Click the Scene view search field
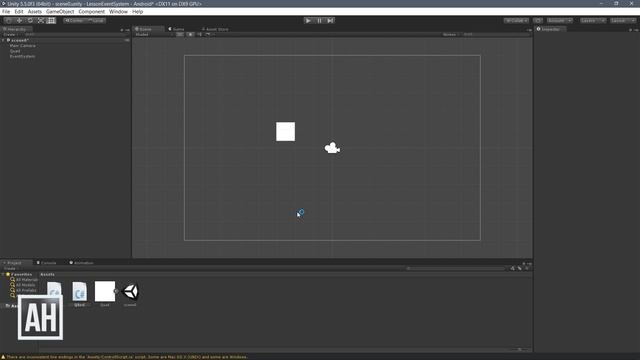The width and height of the screenshot is (640, 360). 496,35
